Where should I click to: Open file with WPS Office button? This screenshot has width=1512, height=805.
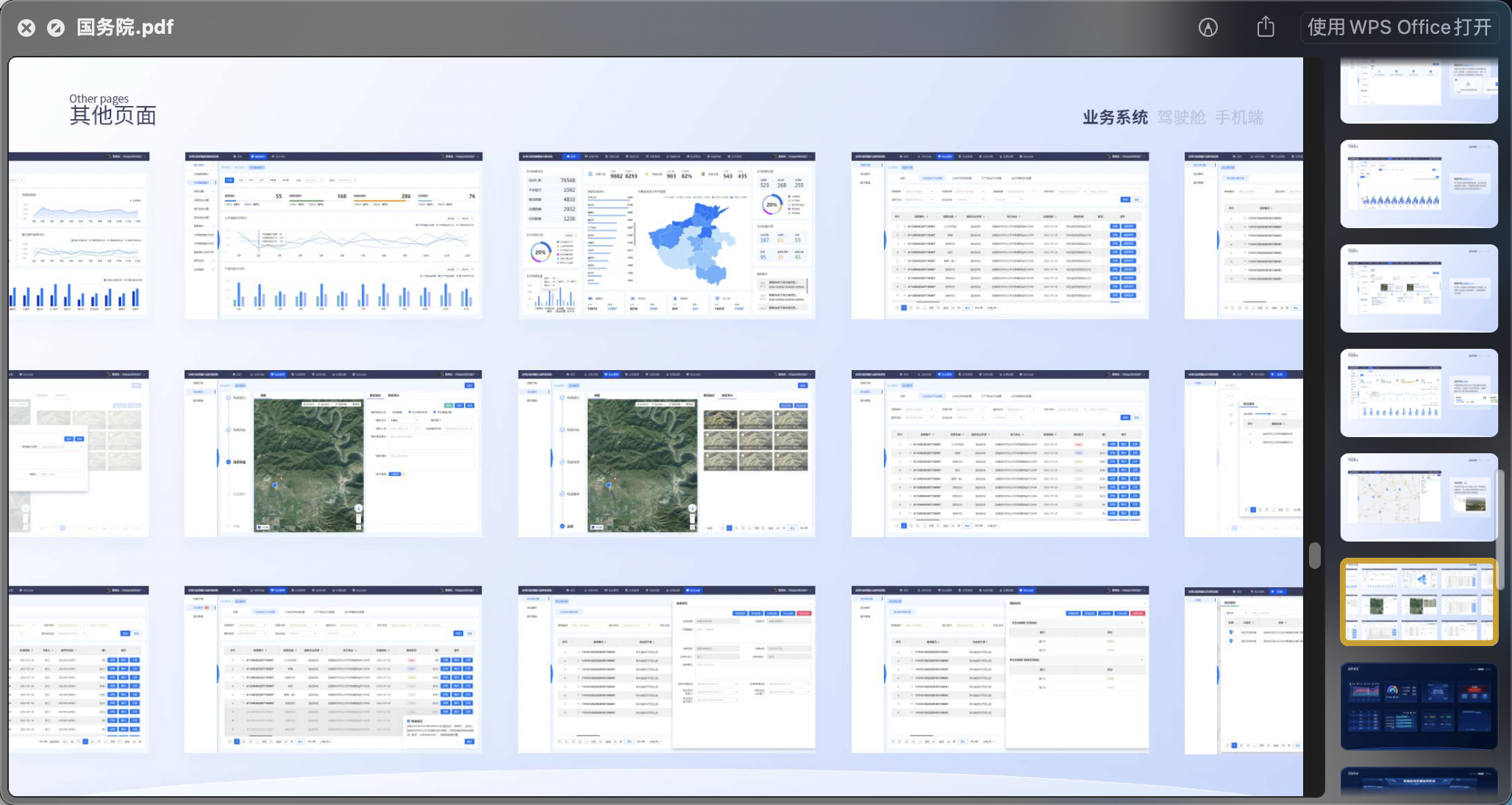tap(1400, 27)
